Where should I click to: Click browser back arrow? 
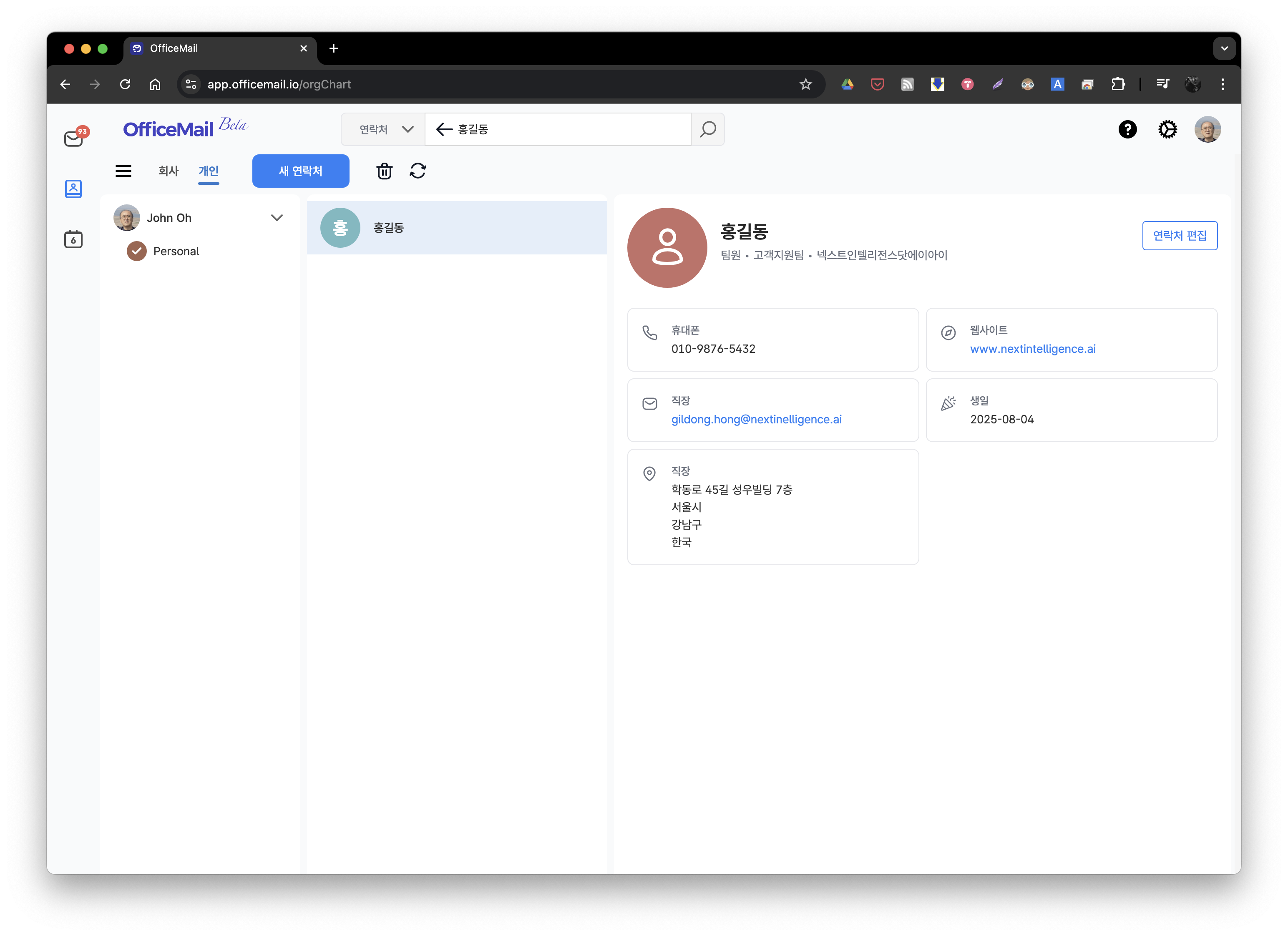coord(65,85)
